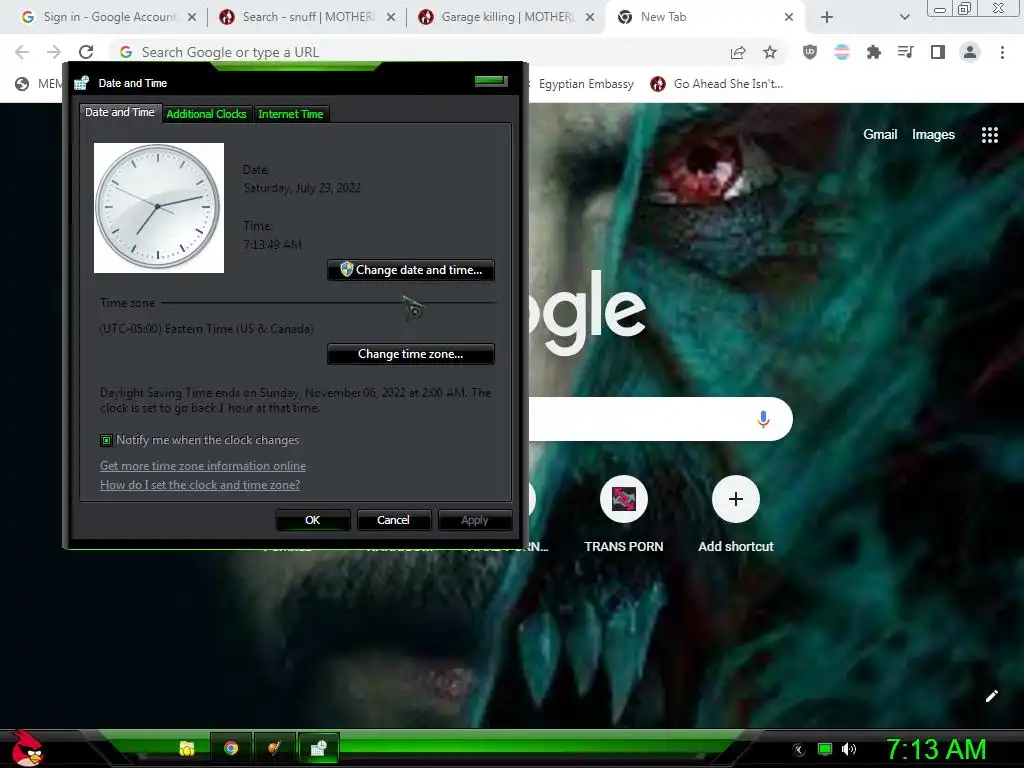Click the green monitor tray icon

pyautogui.click(x=825, y=749)
